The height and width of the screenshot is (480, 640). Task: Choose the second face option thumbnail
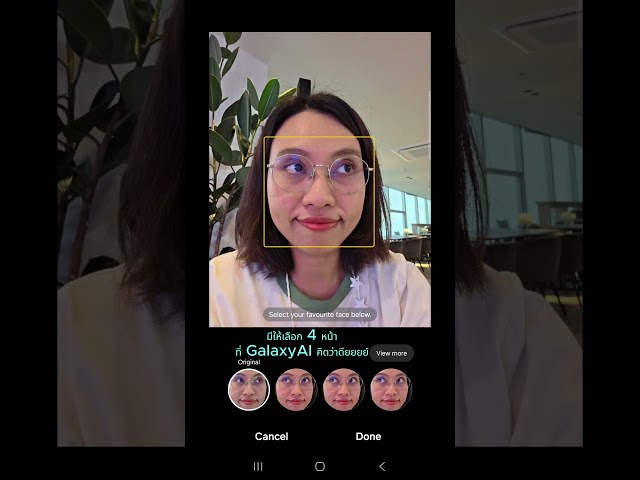pos(296,389)
